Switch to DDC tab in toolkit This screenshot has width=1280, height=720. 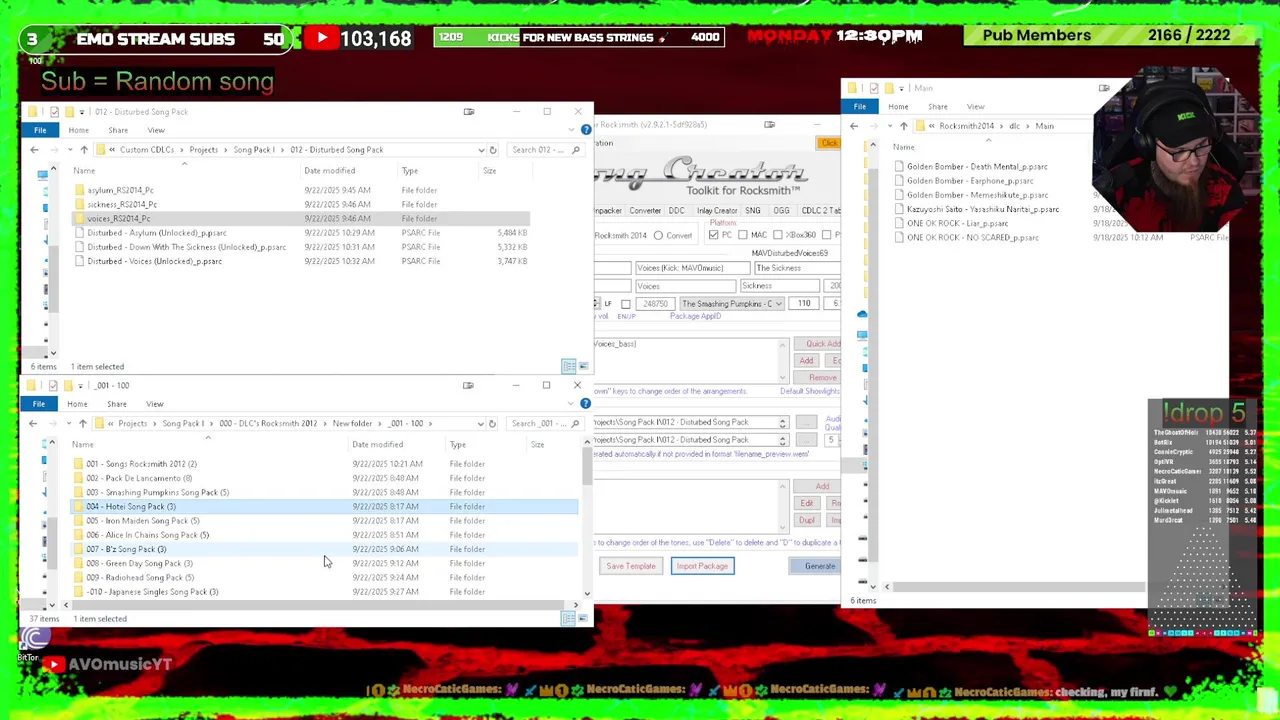677,211
